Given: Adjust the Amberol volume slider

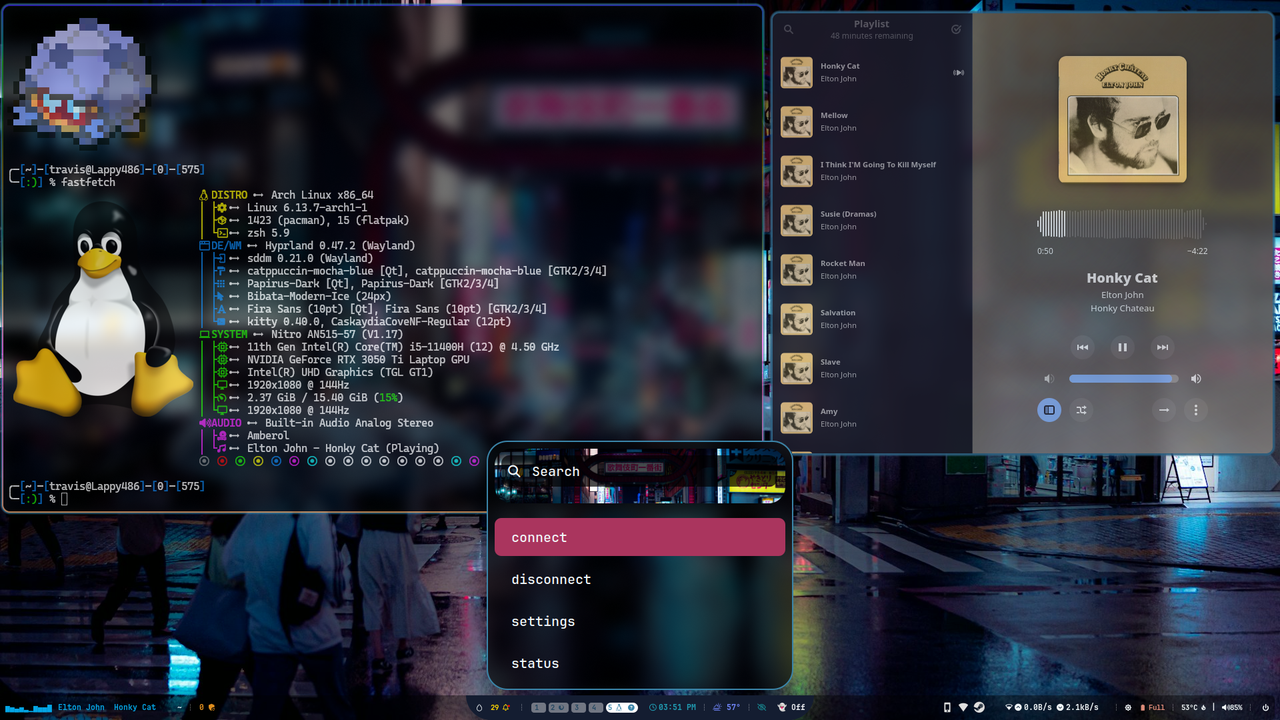Looking at the screenshot, I should 1123,379.
